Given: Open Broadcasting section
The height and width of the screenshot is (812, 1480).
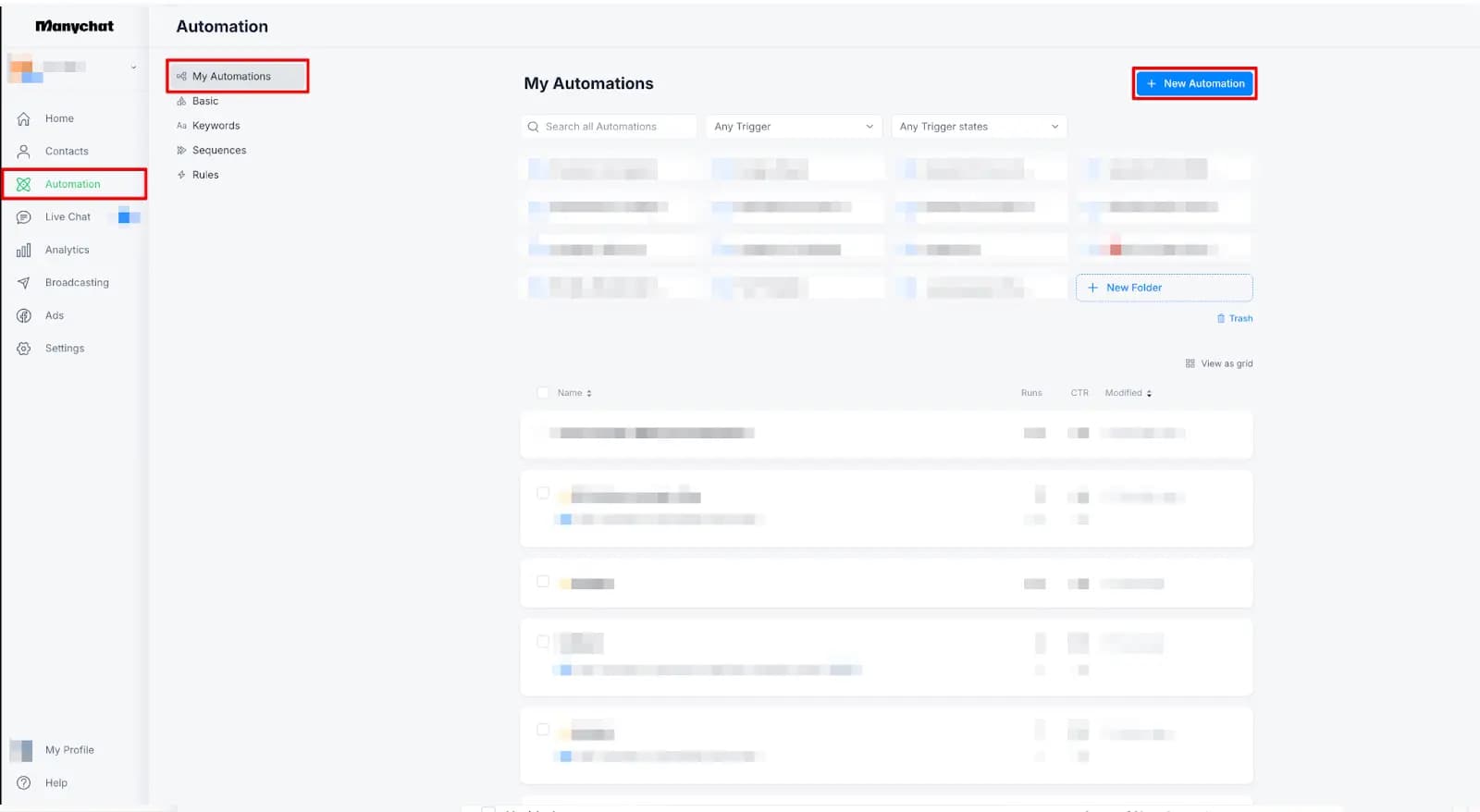Looking at the screenshot, I should click(77, 283).
